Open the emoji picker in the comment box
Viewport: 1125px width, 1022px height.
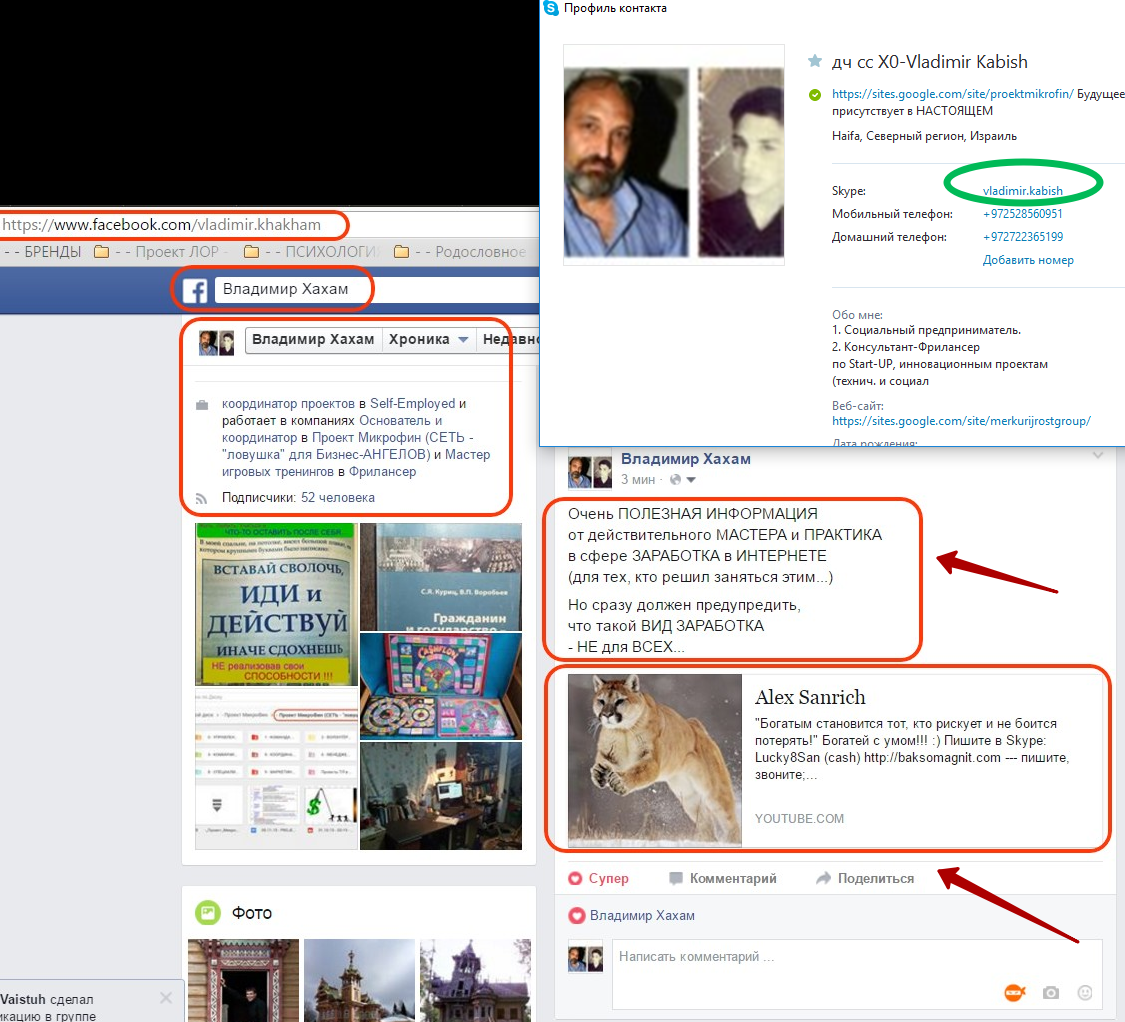coord(1085,993)
